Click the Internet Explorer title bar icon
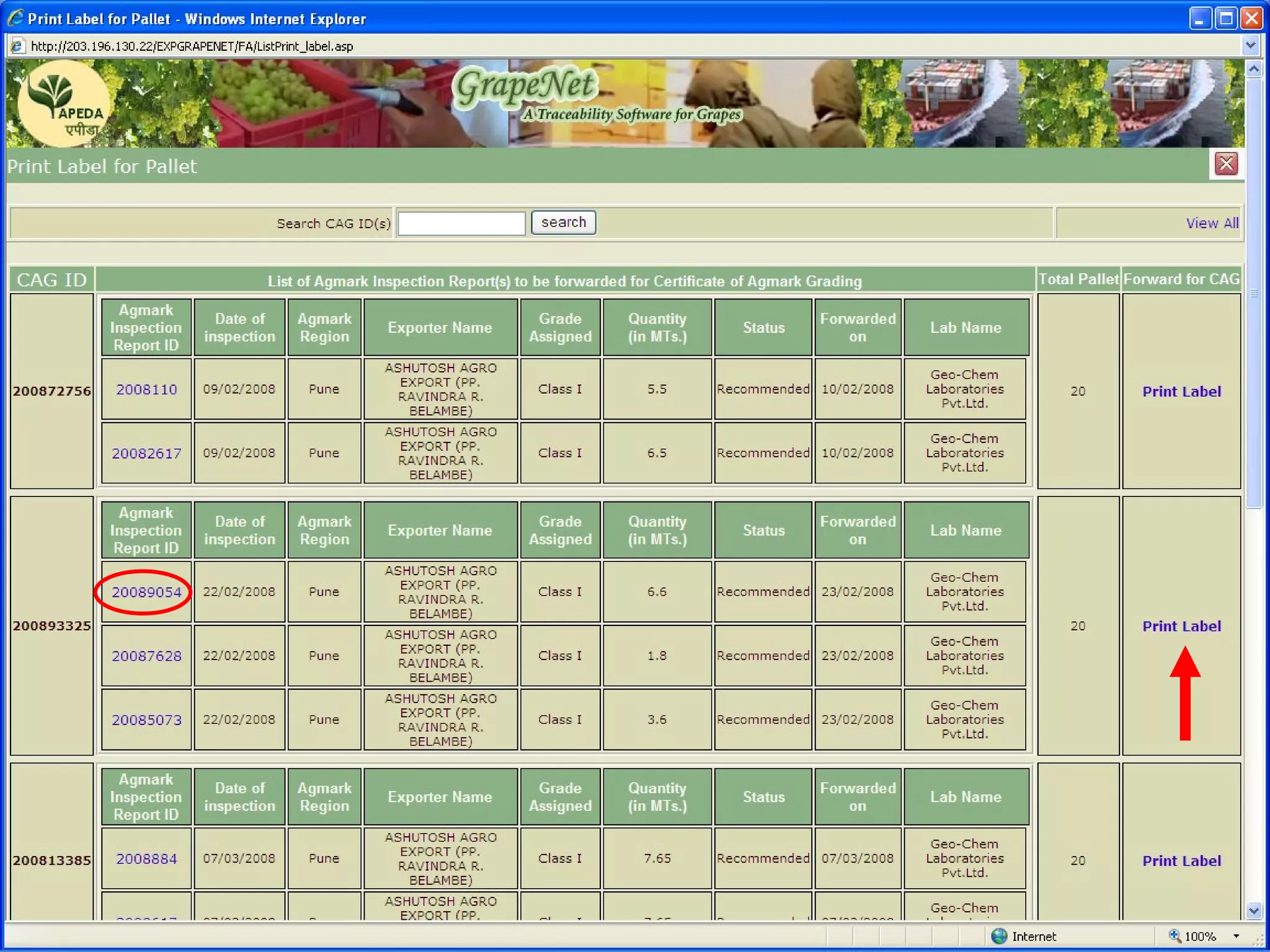1270x952 pixels. (x=15, y=19)
